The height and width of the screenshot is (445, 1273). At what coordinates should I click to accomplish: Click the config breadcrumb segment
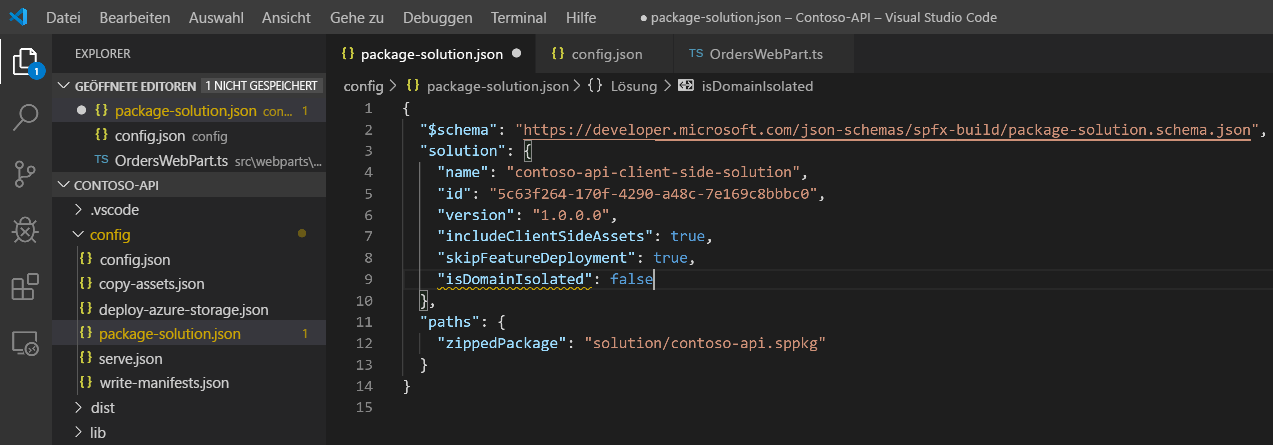tap(363, 86)
